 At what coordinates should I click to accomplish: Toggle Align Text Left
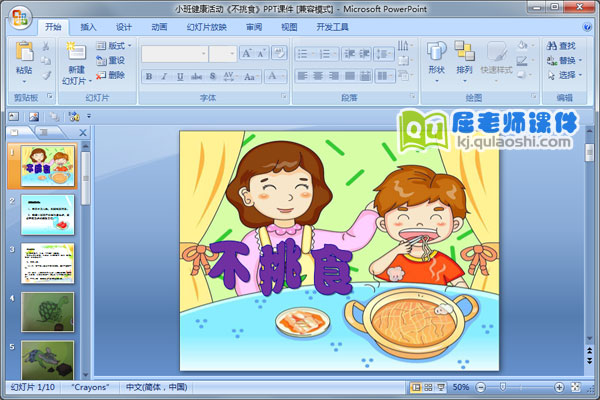(x=303, y=76)
